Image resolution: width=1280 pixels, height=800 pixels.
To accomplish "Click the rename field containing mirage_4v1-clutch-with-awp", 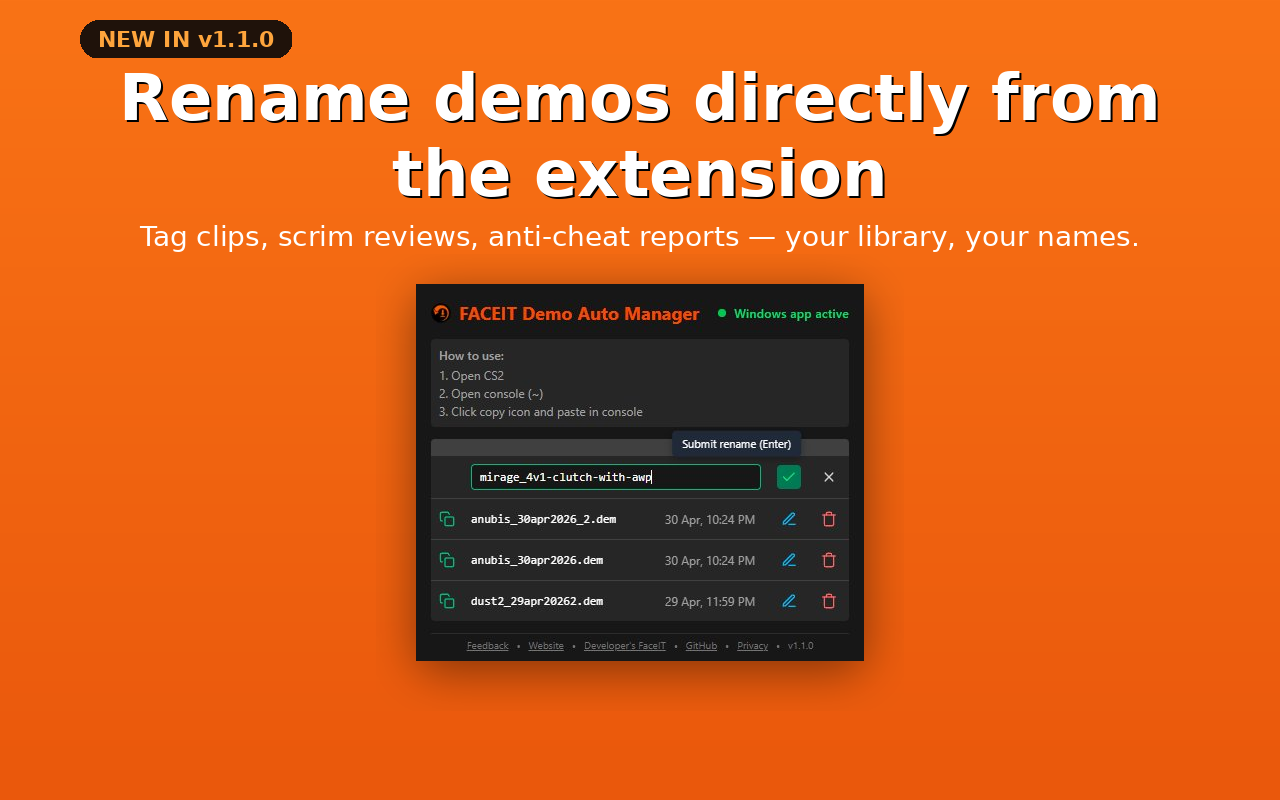I will coord(616,477).
